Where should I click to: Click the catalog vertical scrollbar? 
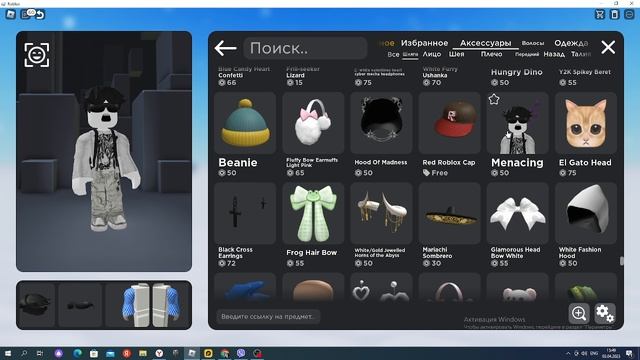[x=621, y=261]
